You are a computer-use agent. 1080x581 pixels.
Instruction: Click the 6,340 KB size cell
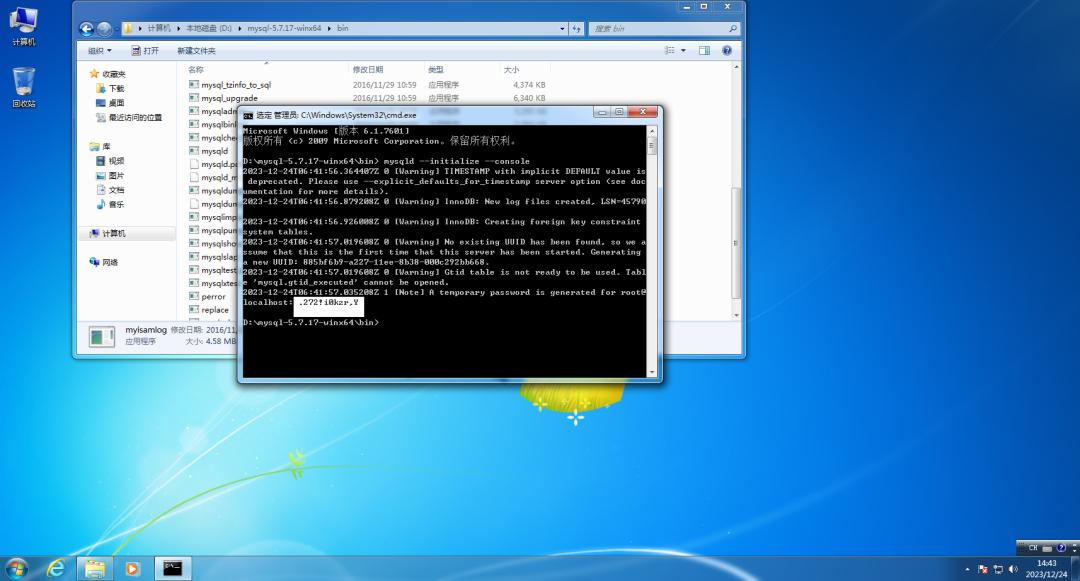point(529,98)
